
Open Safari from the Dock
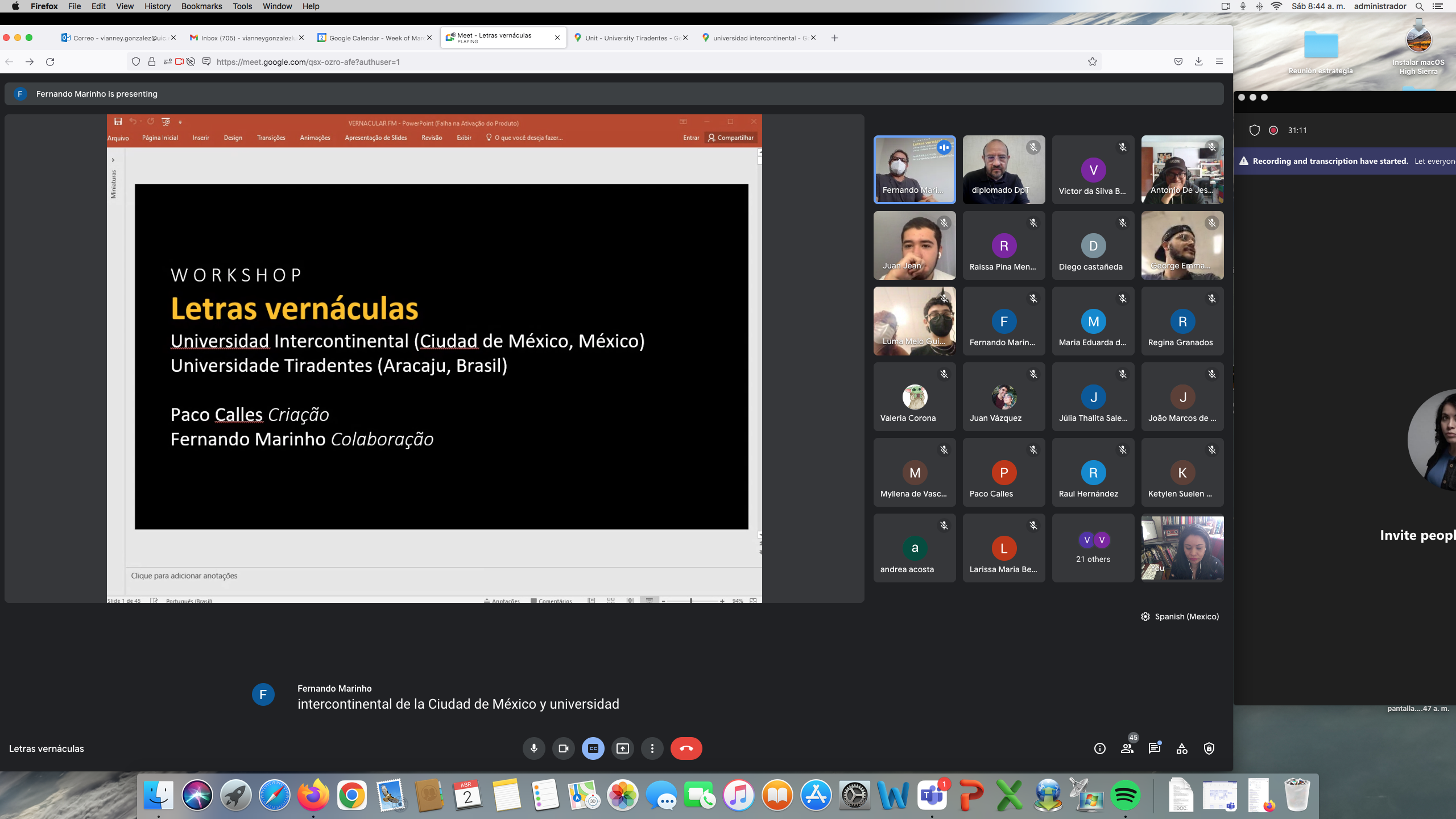(x=274, y=795)
